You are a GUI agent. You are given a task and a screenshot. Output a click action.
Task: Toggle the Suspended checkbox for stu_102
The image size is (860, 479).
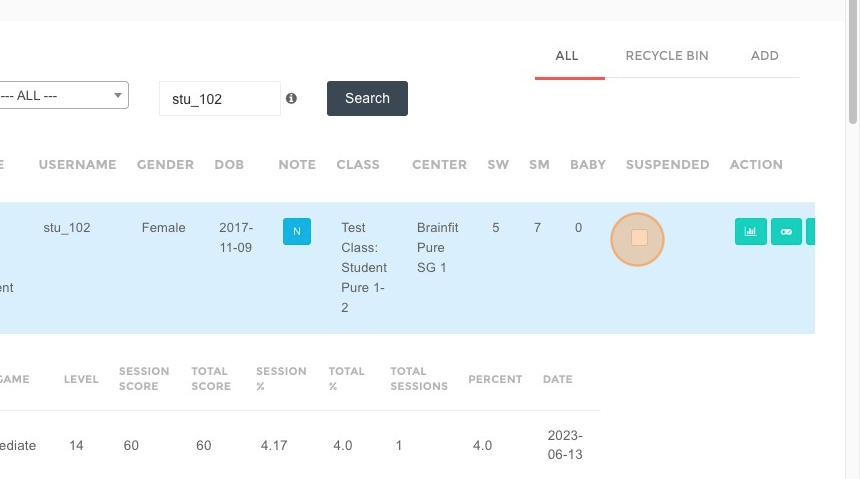pyautogui.click(x=639, y=238)
